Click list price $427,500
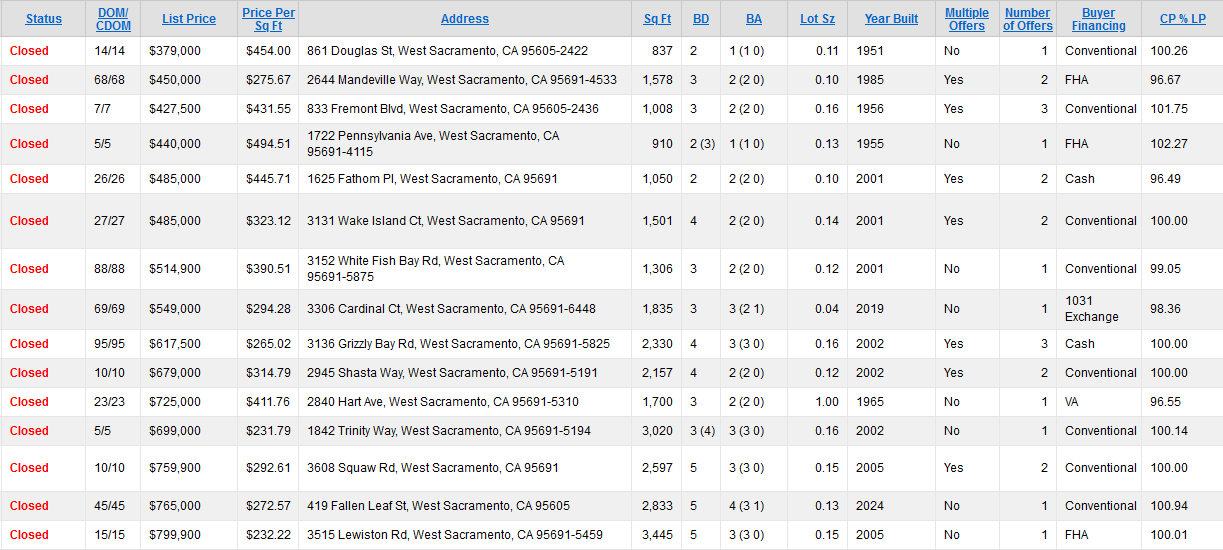Viewport: 1223px width, 550px height. pyautogui.click(x=175, y=109)
